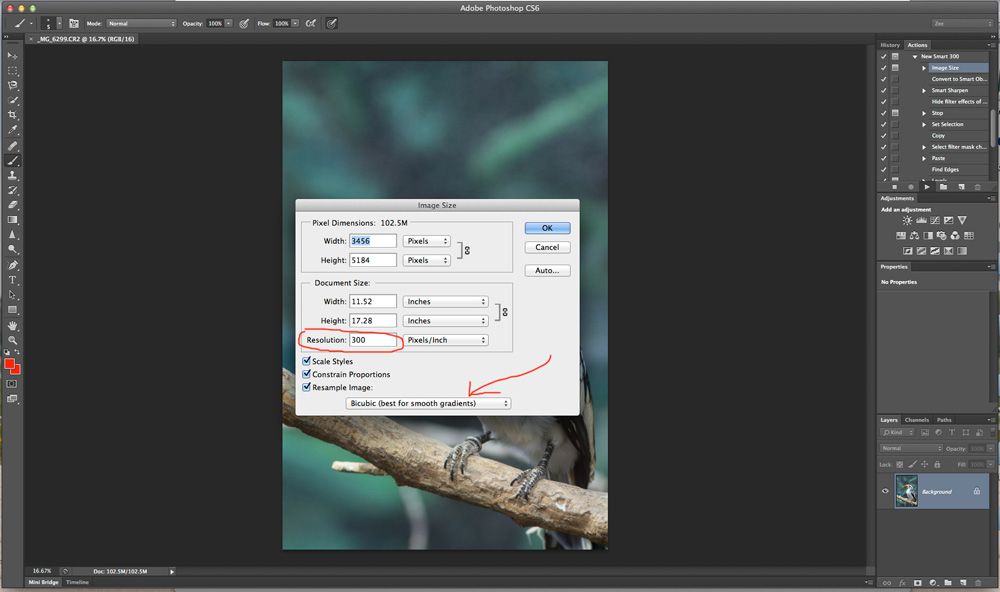The height and width of the screenshot is (592, 1000).
Task: Select the Crop tool in toolbar
Action: [13, 115]
